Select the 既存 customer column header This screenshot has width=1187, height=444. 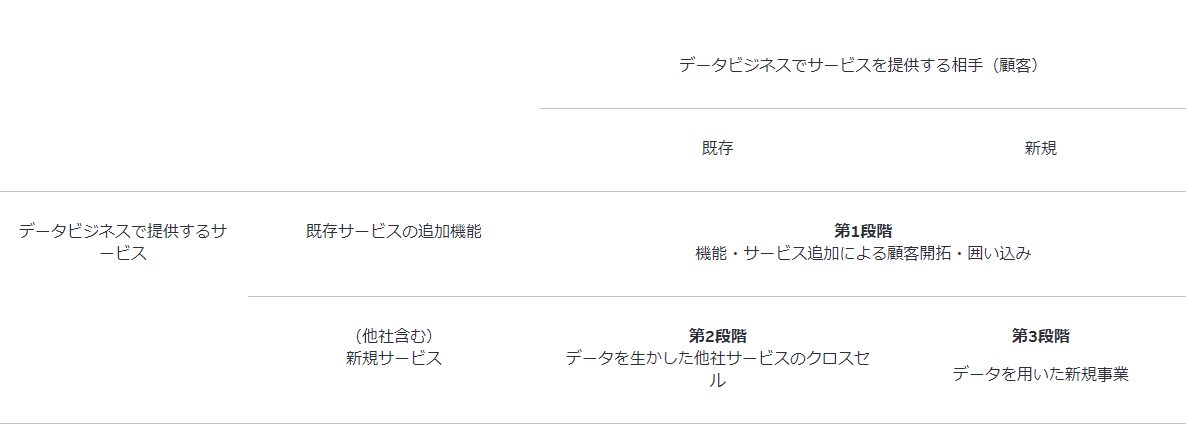tap(717, 148)
